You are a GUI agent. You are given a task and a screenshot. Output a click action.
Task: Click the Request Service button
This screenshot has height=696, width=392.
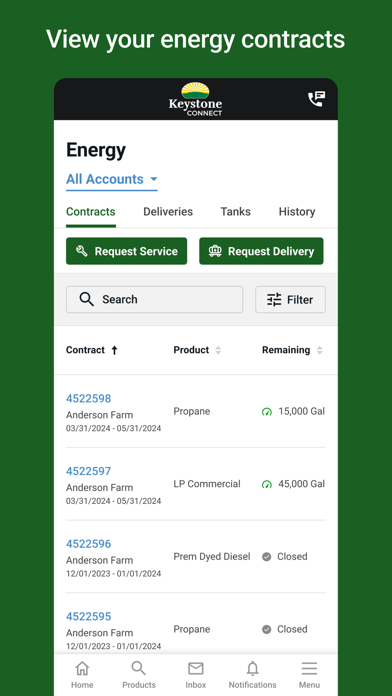coord(127,251)
